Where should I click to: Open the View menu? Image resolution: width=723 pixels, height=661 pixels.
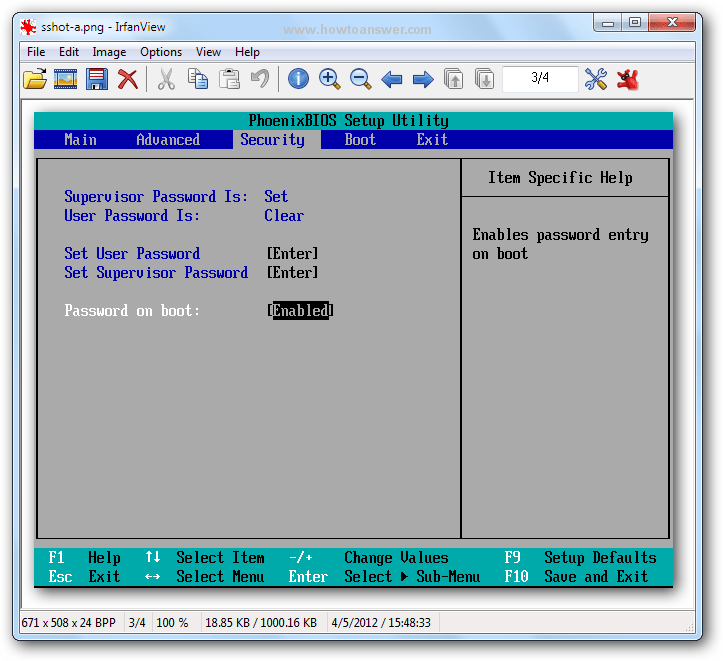208,52
